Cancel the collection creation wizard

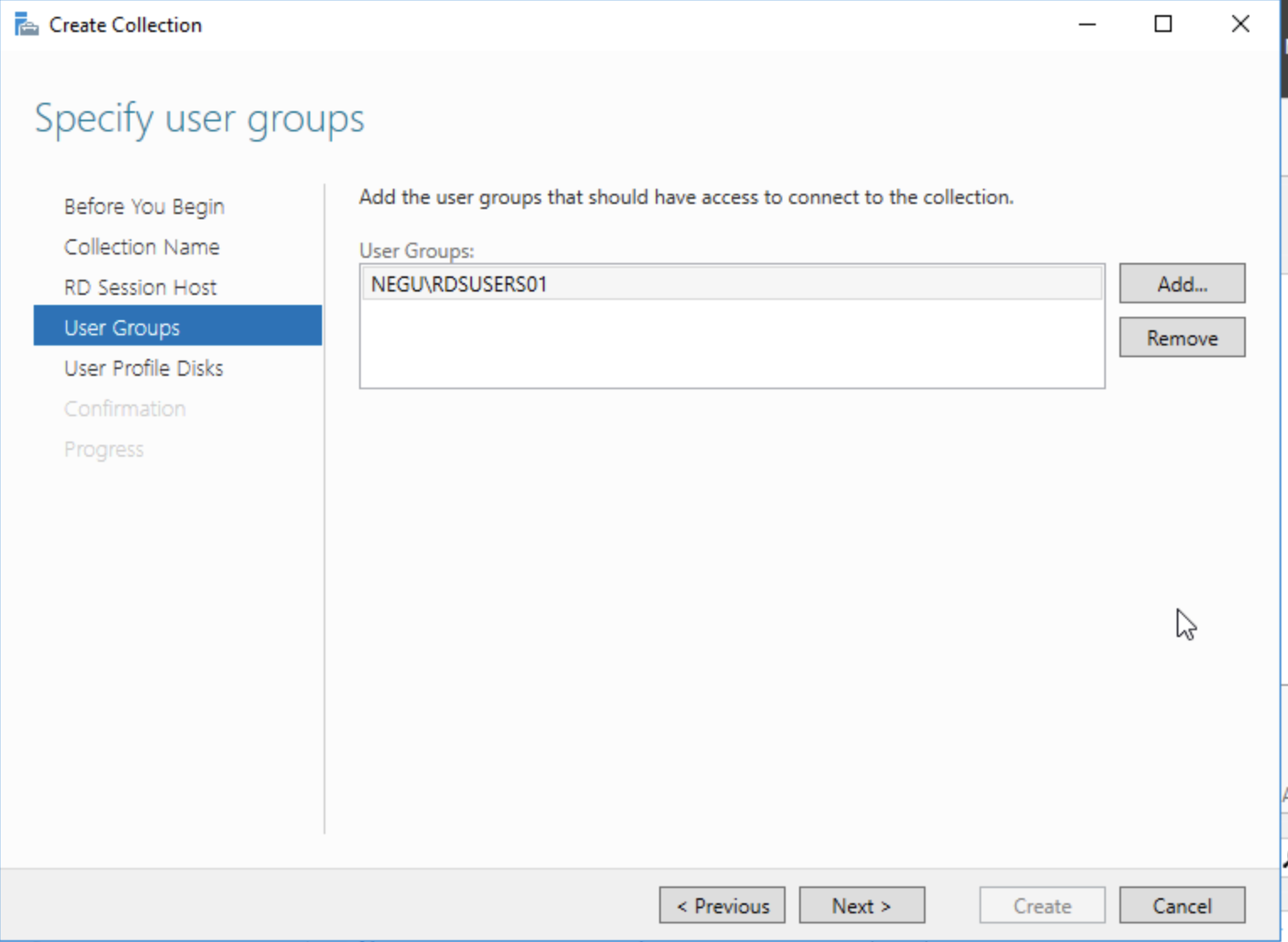click(1182, 906)
